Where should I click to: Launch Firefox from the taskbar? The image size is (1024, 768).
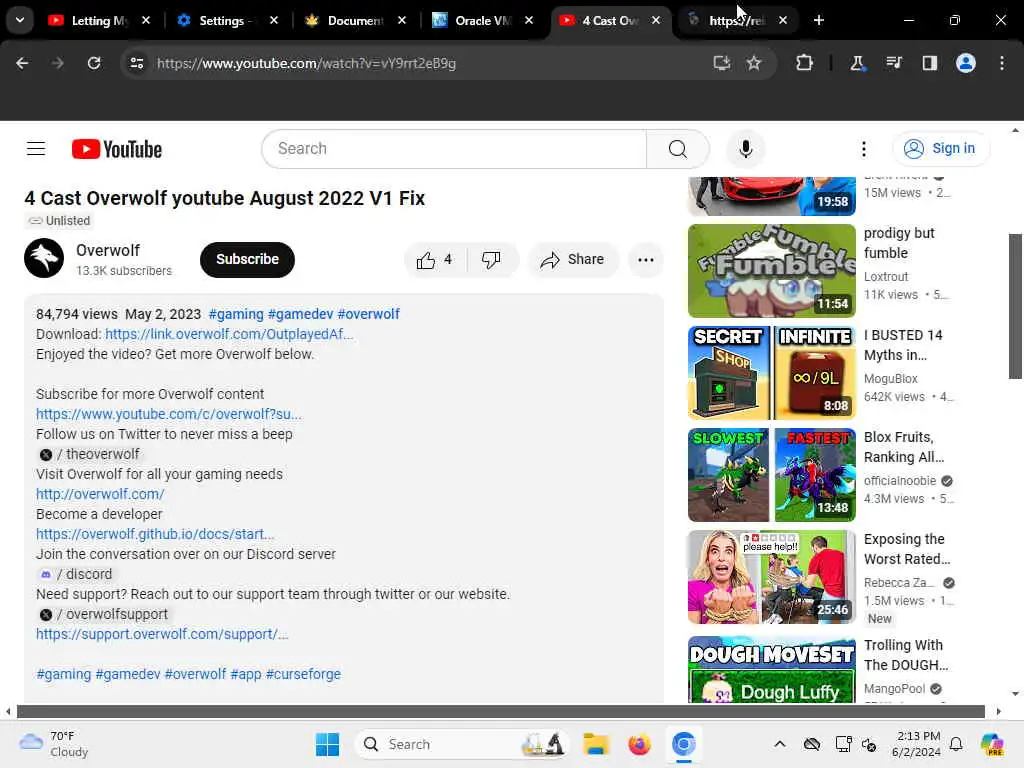[639, 744]
